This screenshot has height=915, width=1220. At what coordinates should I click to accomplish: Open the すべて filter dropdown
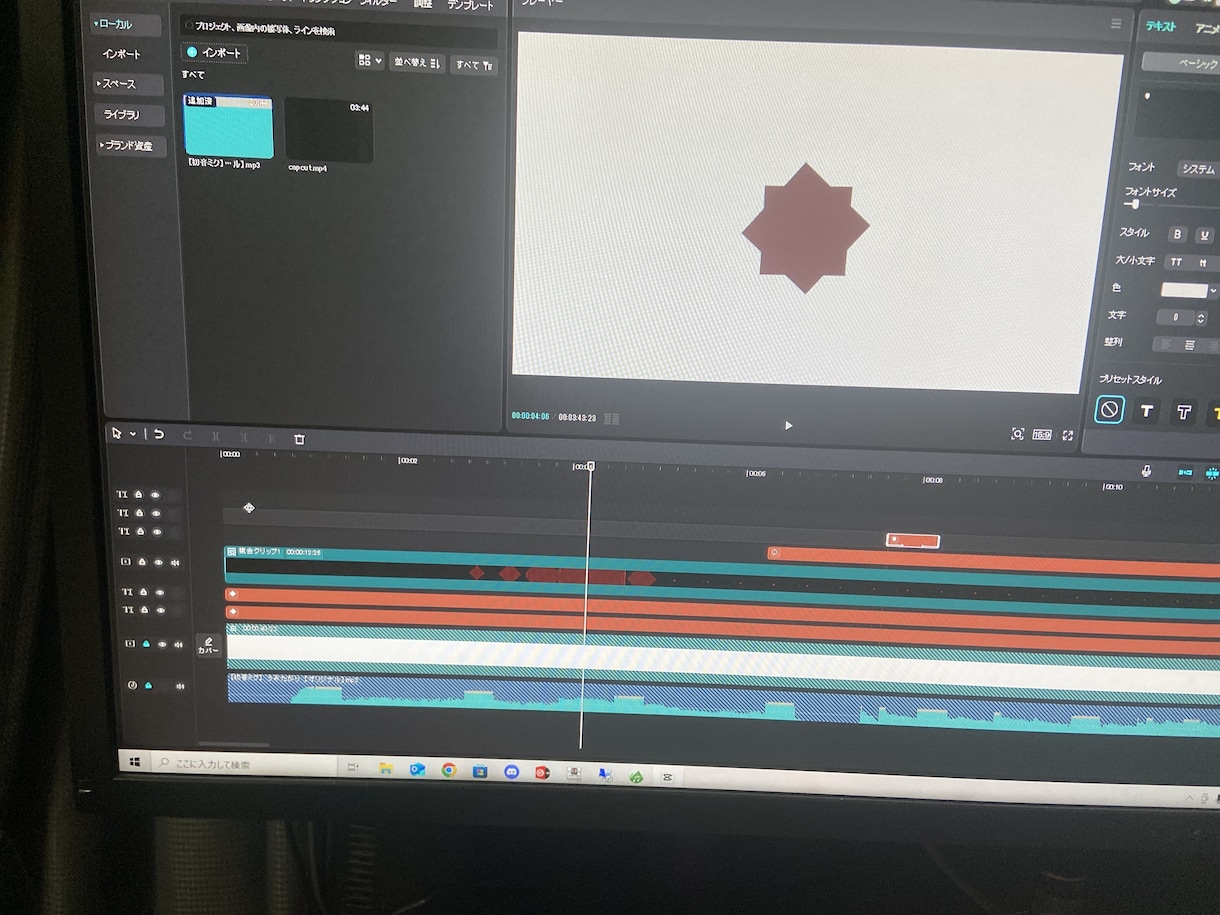coord(473,65)
